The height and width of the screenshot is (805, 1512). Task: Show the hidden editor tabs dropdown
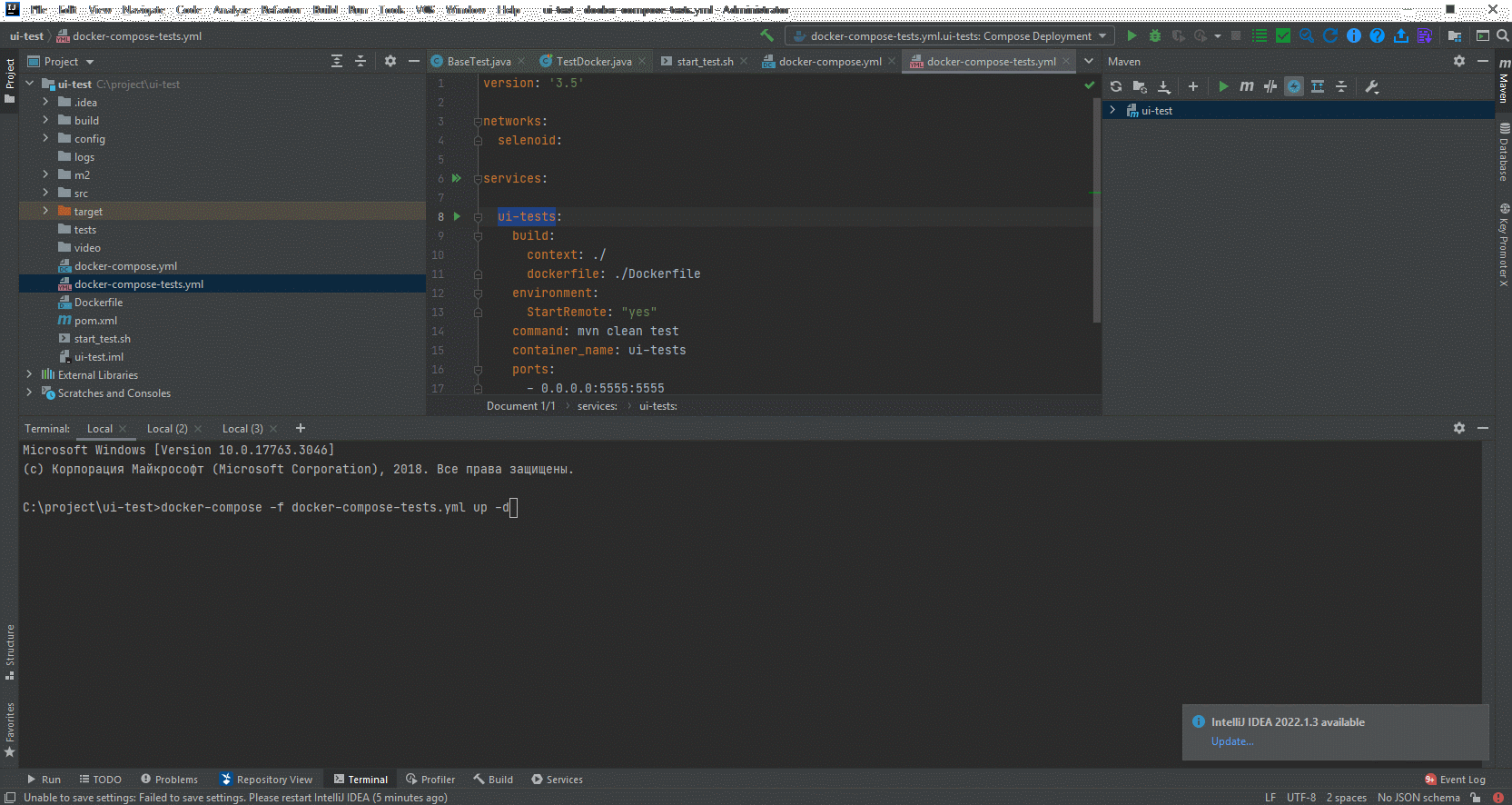1089,61
